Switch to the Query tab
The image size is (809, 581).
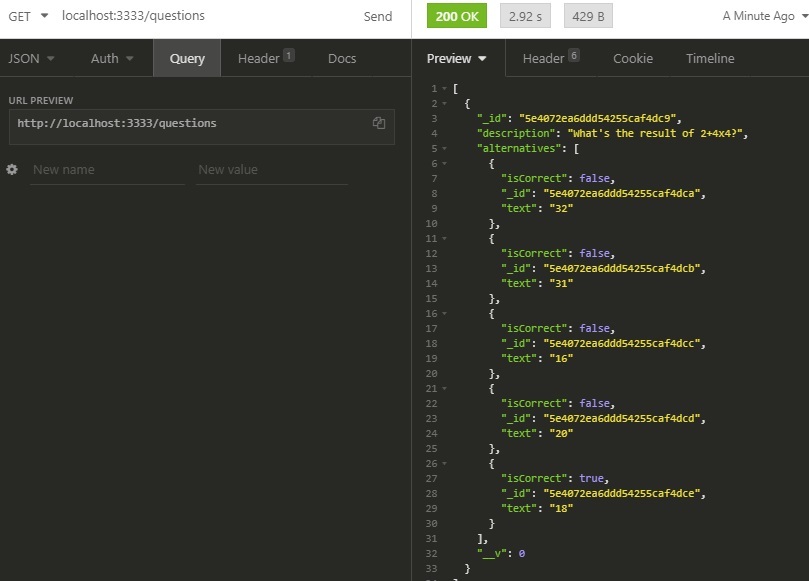(x=187, y=58)
